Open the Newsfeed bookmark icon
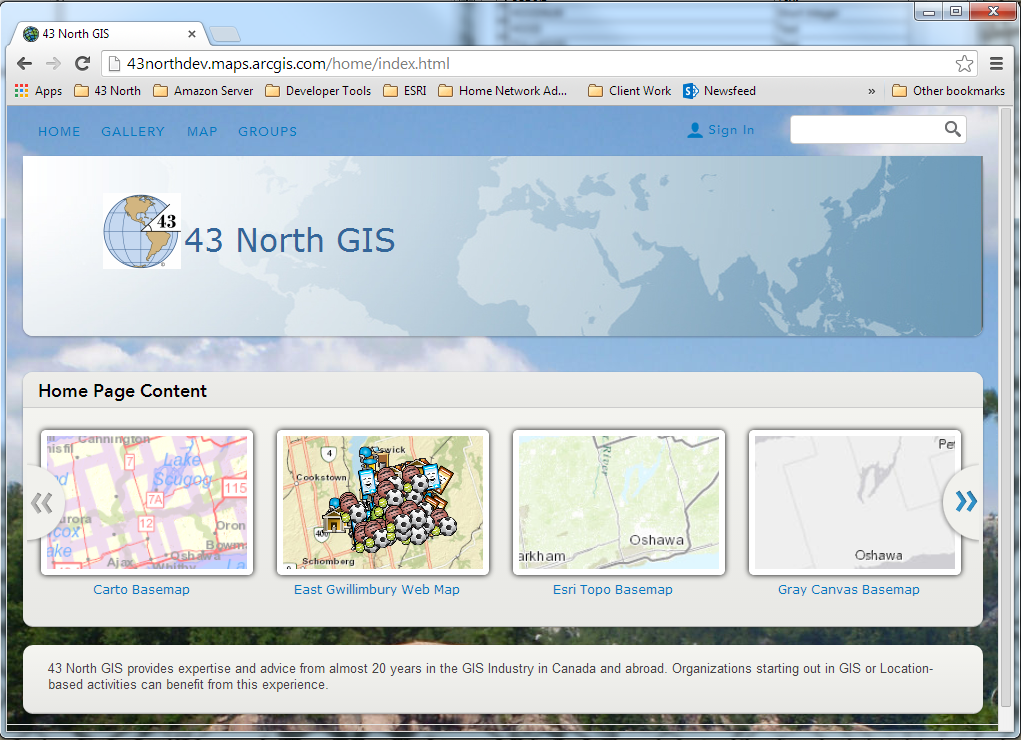Image resolution: width=1021 pixels, height=740 pixels. [690, 90]
